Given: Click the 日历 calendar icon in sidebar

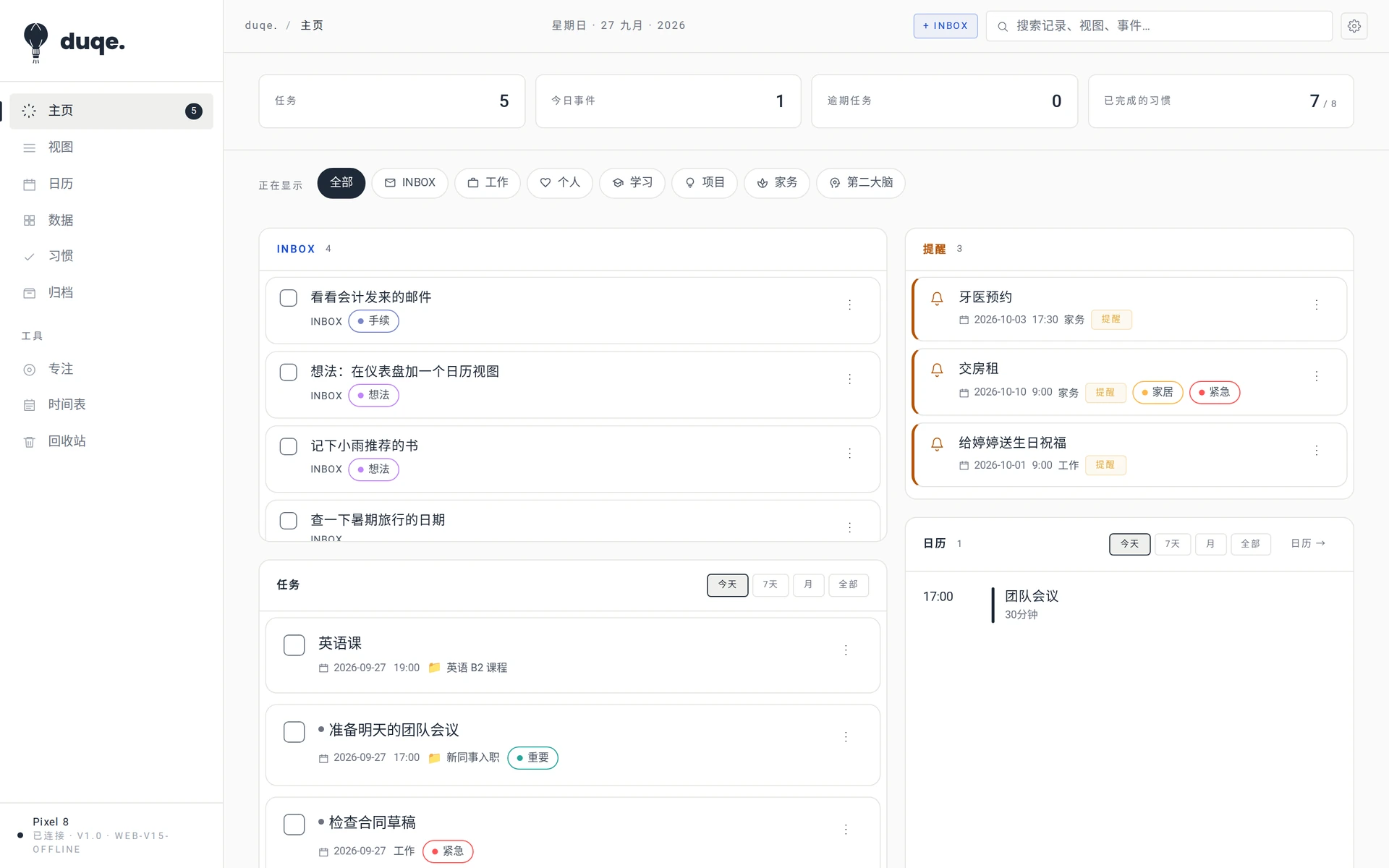Looking at the screenshot, I should pos(30,184).
